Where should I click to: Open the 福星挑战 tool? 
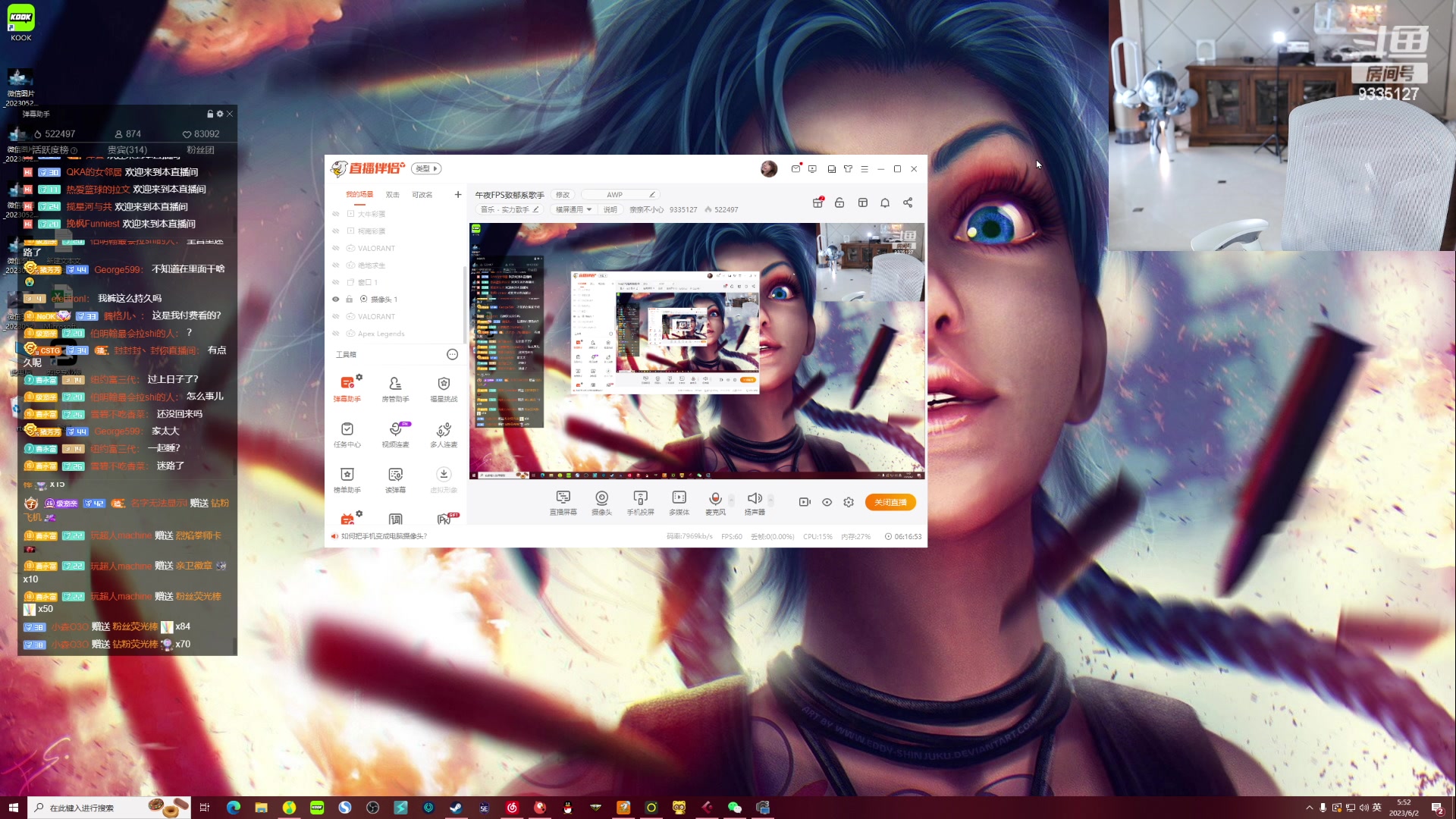coord(444,388)
